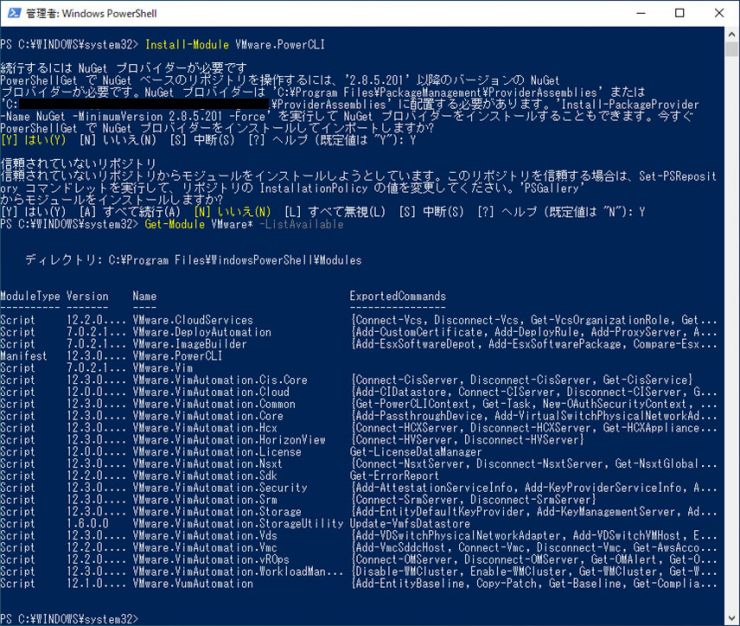
Task: Click VMware.VimAutomation.Hcx module name
Action: [x=205, y=428]
